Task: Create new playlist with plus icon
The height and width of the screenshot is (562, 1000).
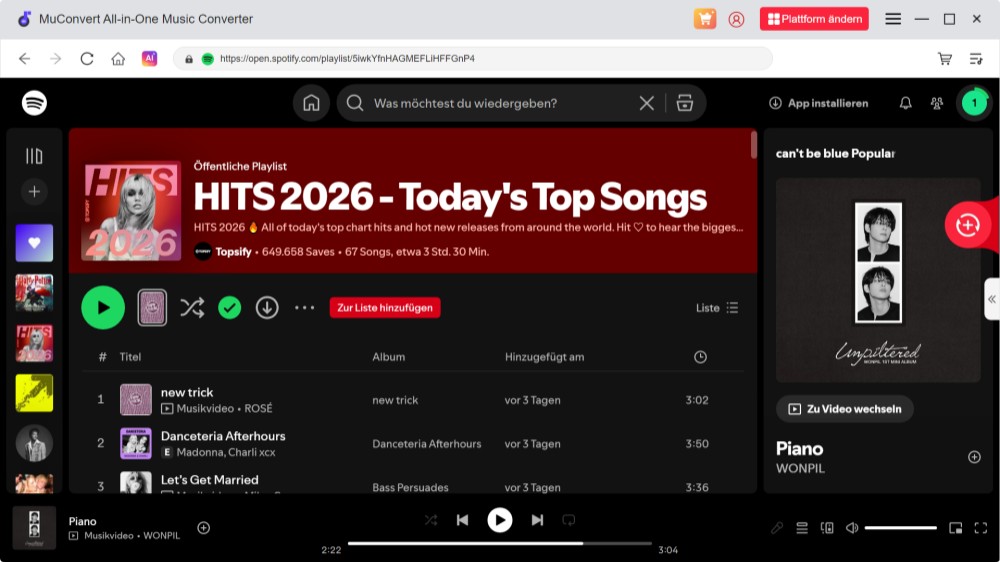Action: coord(34,191)
